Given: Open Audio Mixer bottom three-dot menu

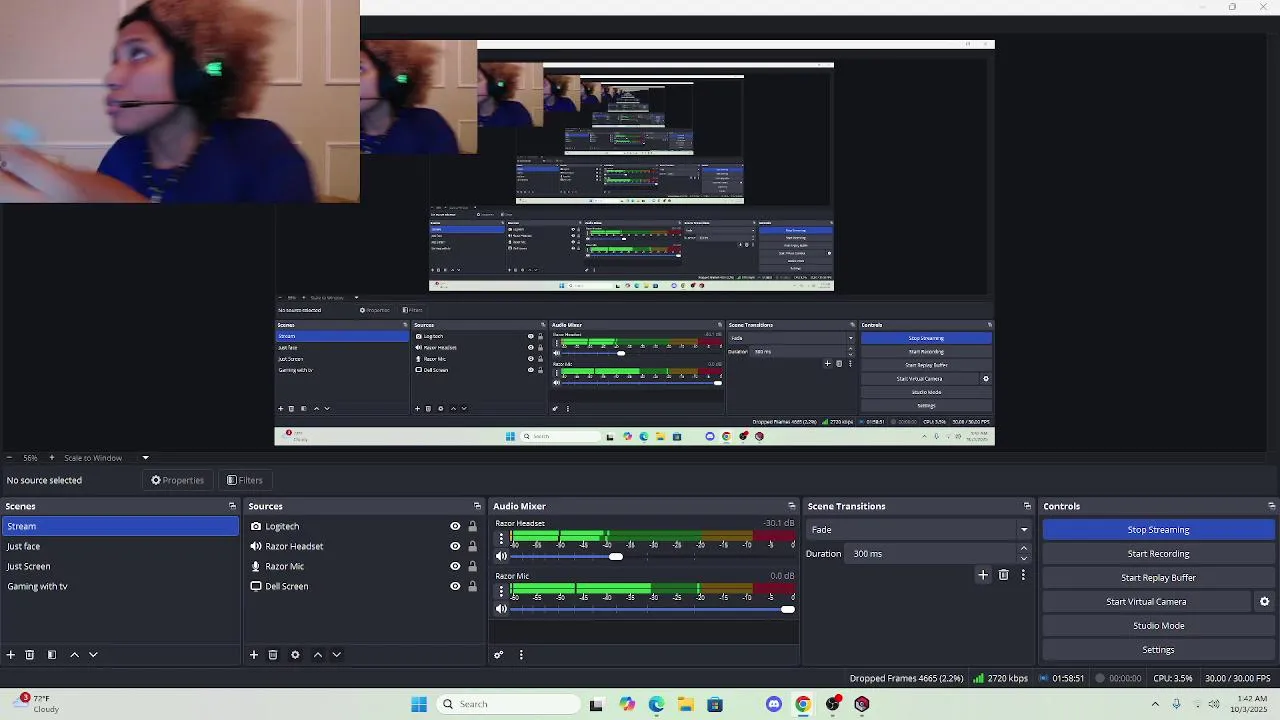Looking at the screenshot, I should tap(521, 655).
